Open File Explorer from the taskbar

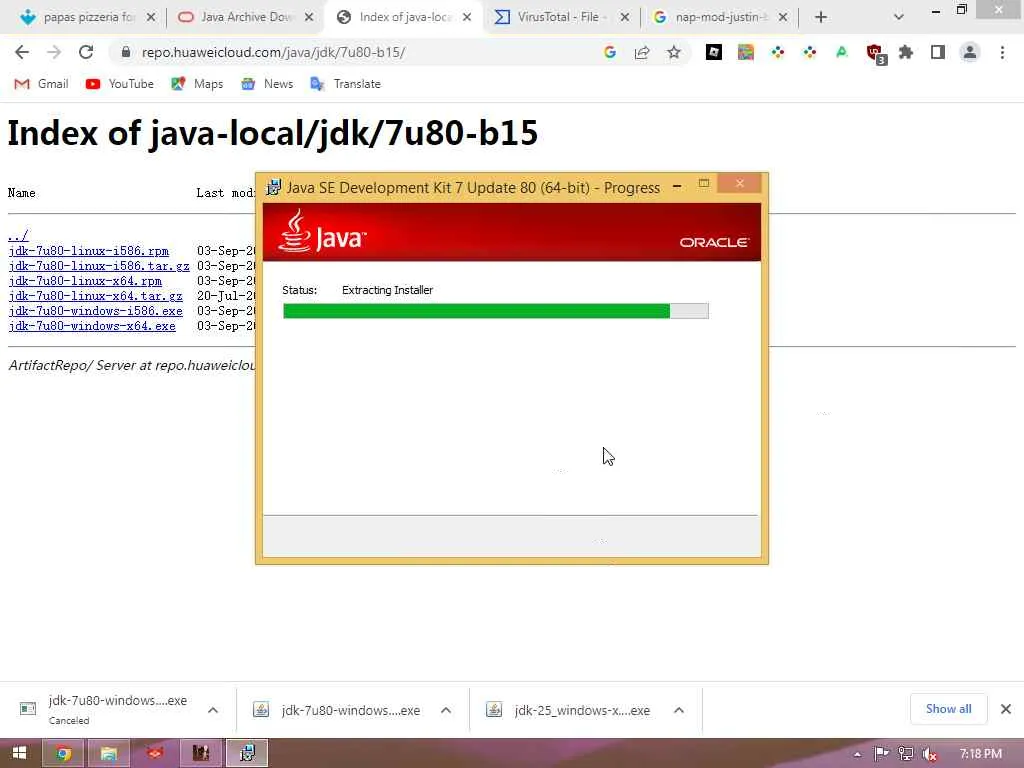108,753
